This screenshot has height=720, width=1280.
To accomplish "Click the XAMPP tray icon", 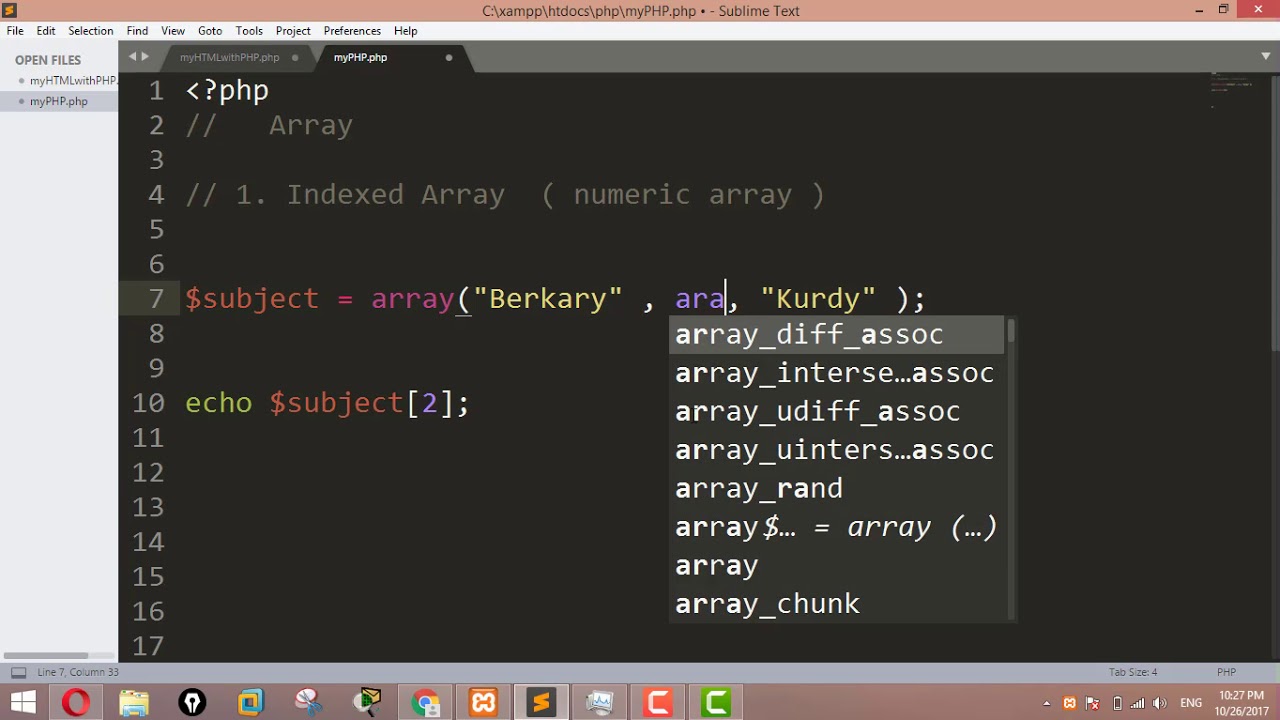I will (1070, 703).
